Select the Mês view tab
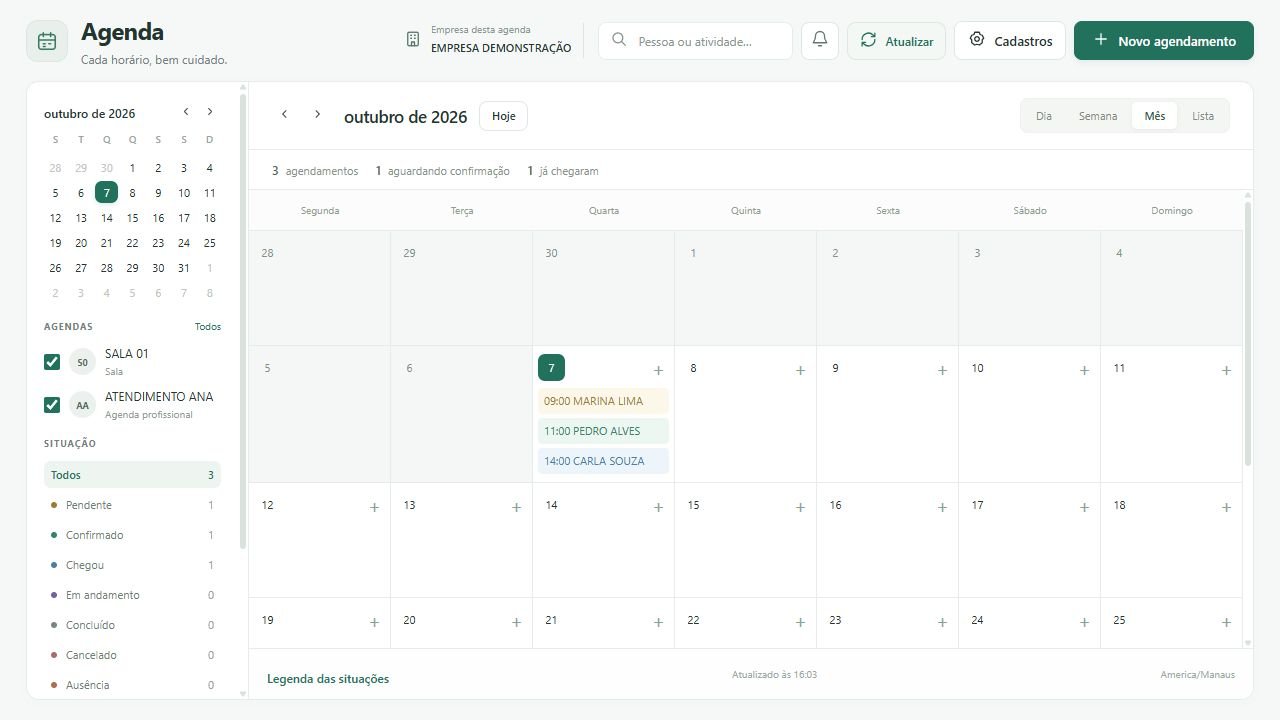Screen dimensions: 1280x720 1155,116
